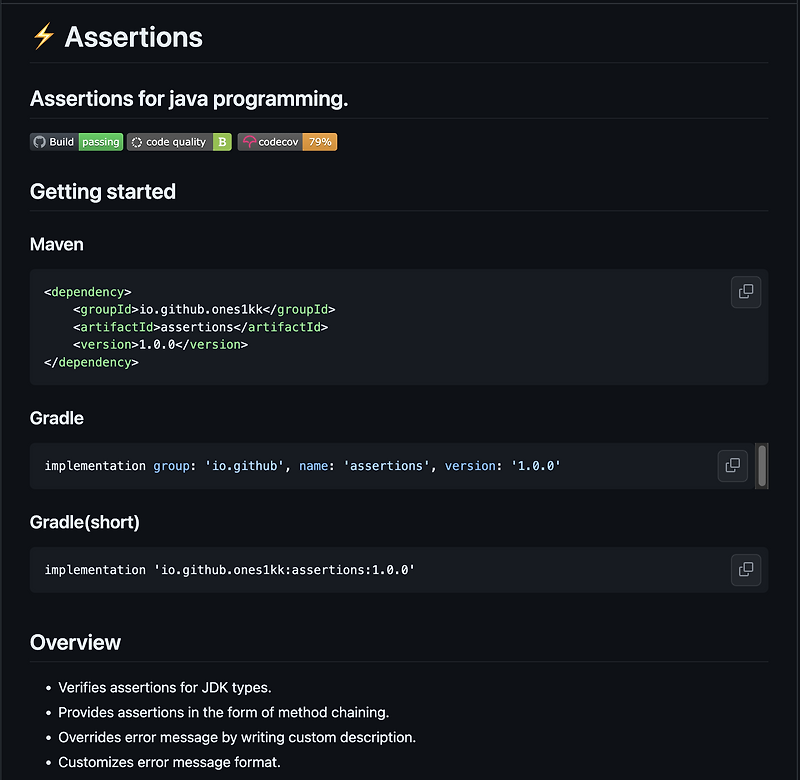Click the codecov umbrella icon

tap(251, 141)
